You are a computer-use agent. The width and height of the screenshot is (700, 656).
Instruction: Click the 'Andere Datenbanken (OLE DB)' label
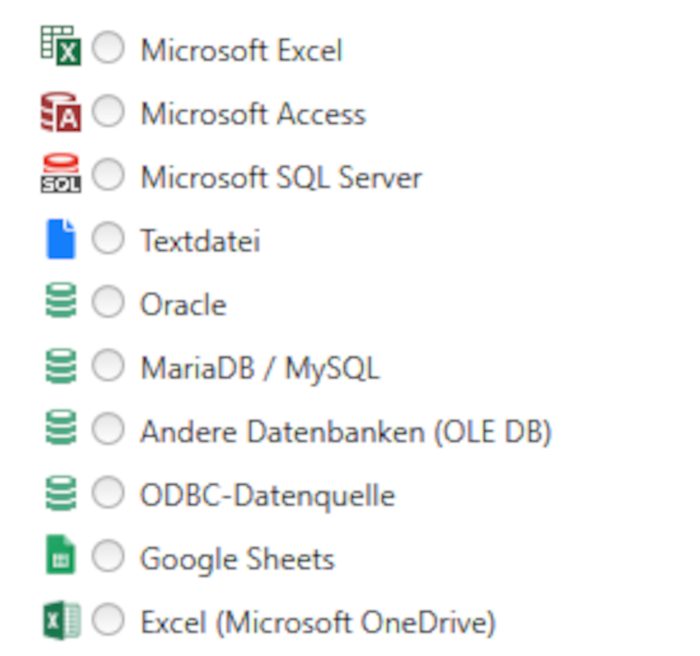click(346, 432)
